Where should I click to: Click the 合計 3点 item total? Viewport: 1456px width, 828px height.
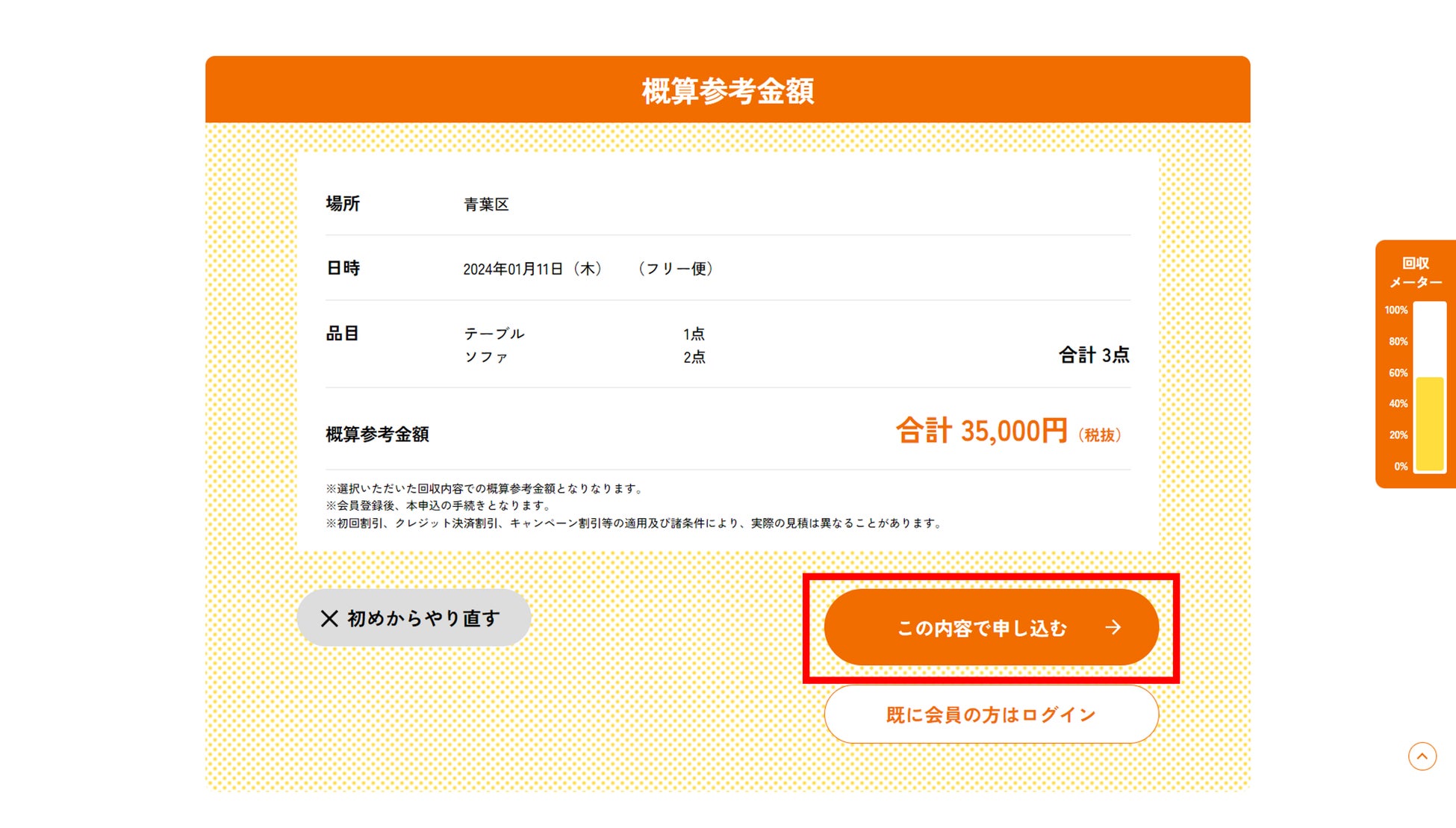(1093, 355)
